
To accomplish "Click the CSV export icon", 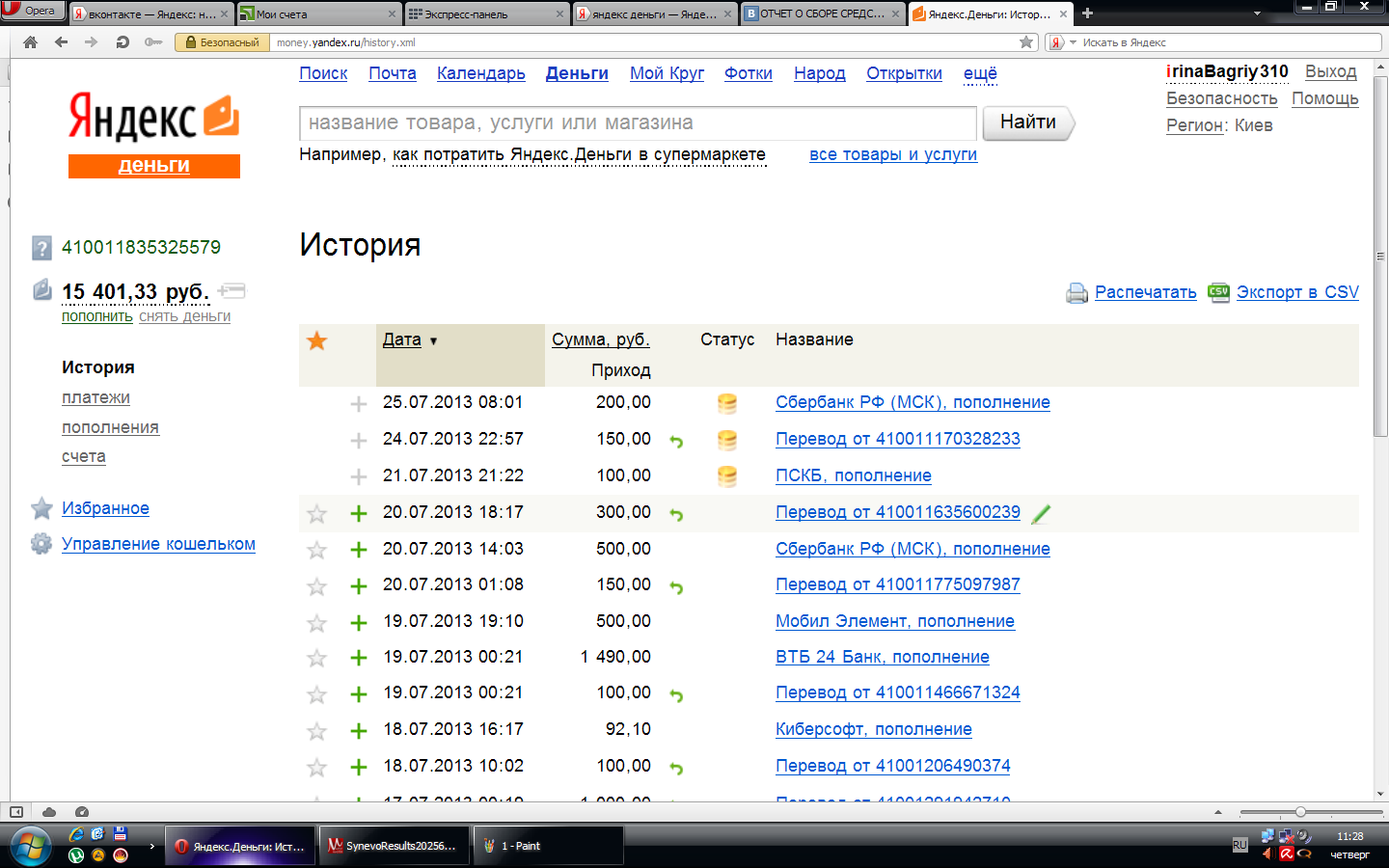I will point(1218,291).
